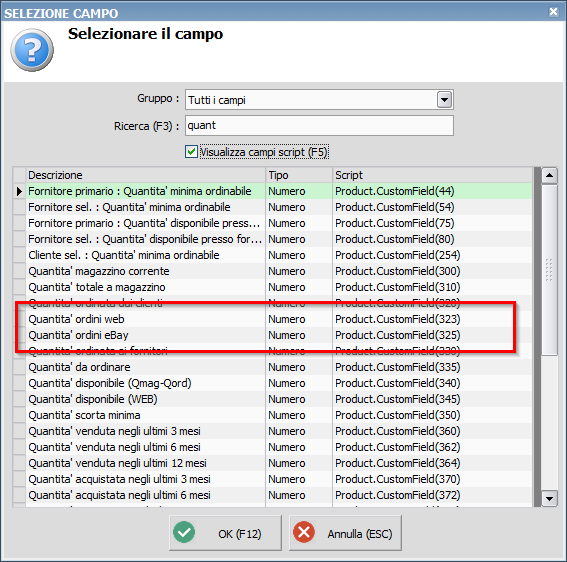Cancel with Annulla (ESC) button

click(345, 533)
